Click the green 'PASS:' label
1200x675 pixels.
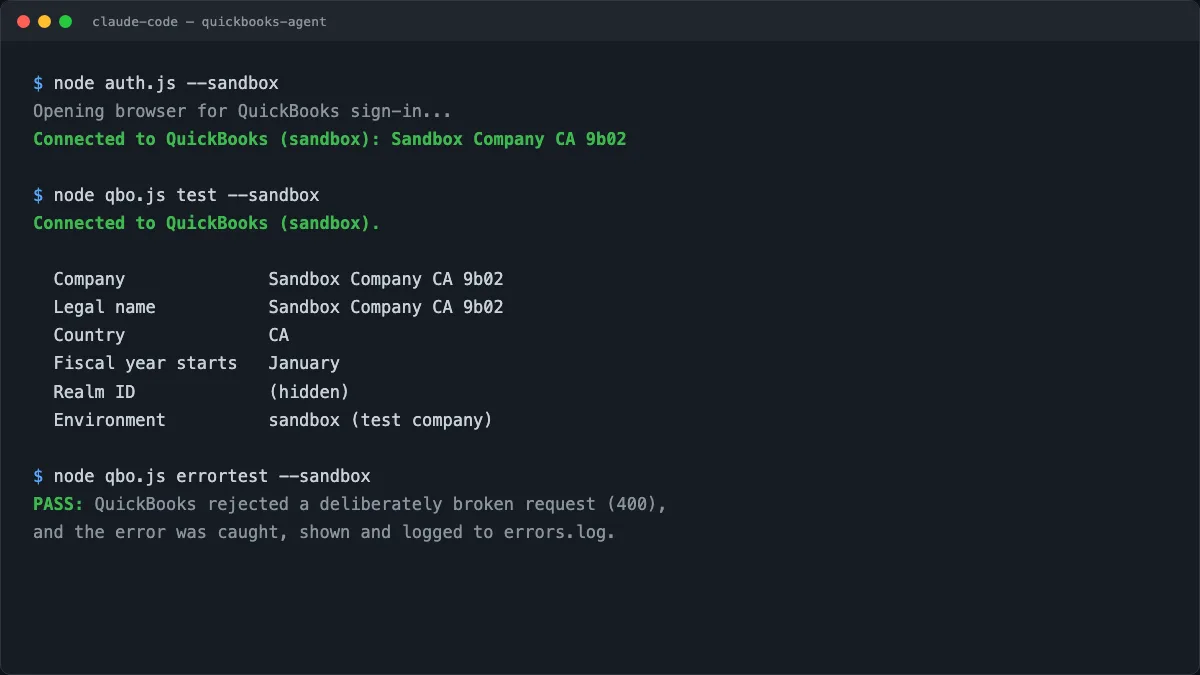click(59, 503)
